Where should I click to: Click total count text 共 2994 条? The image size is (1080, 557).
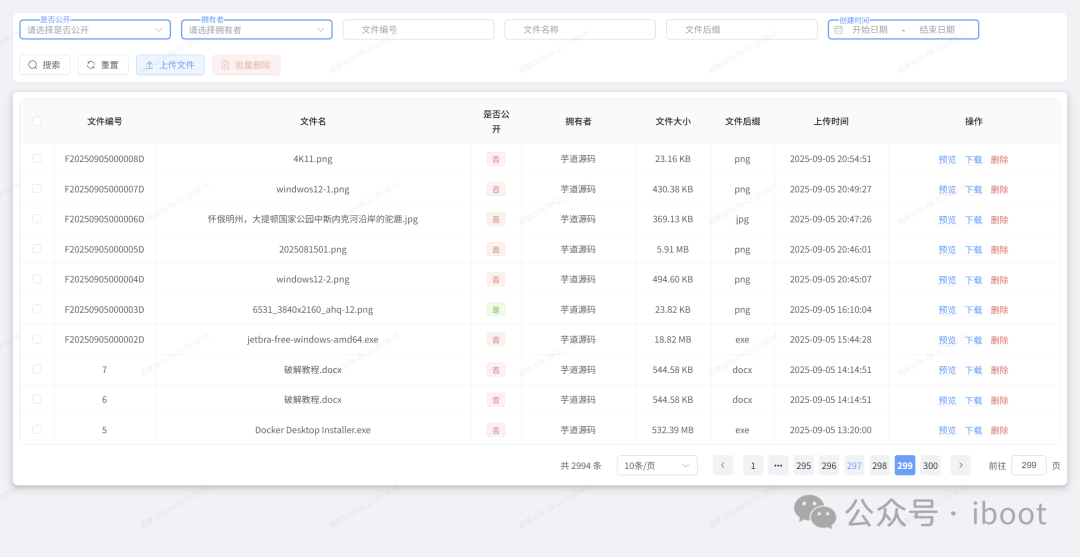581,465
